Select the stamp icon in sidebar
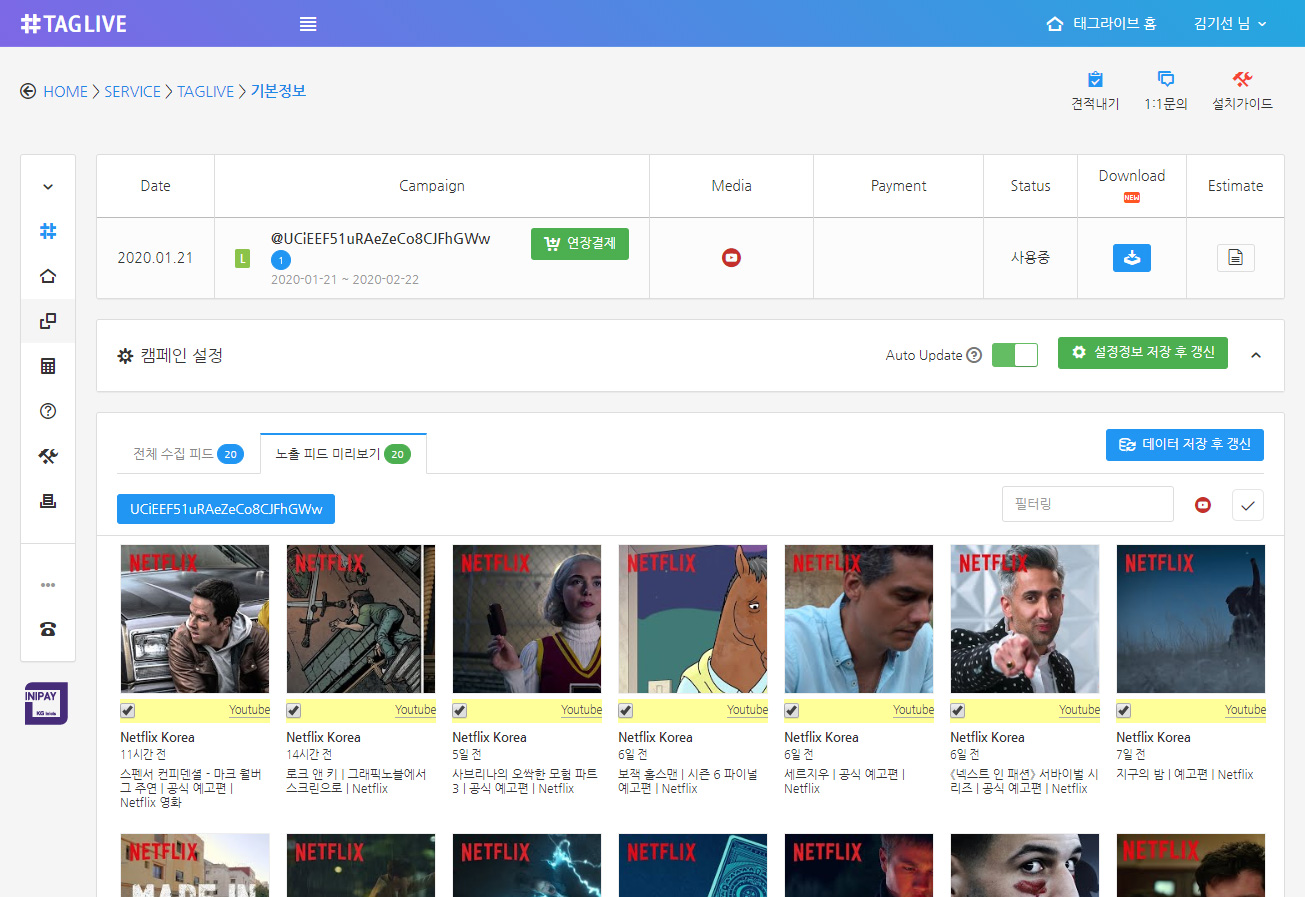Viewport: 1305px width, 897px height. pos(48,501)
